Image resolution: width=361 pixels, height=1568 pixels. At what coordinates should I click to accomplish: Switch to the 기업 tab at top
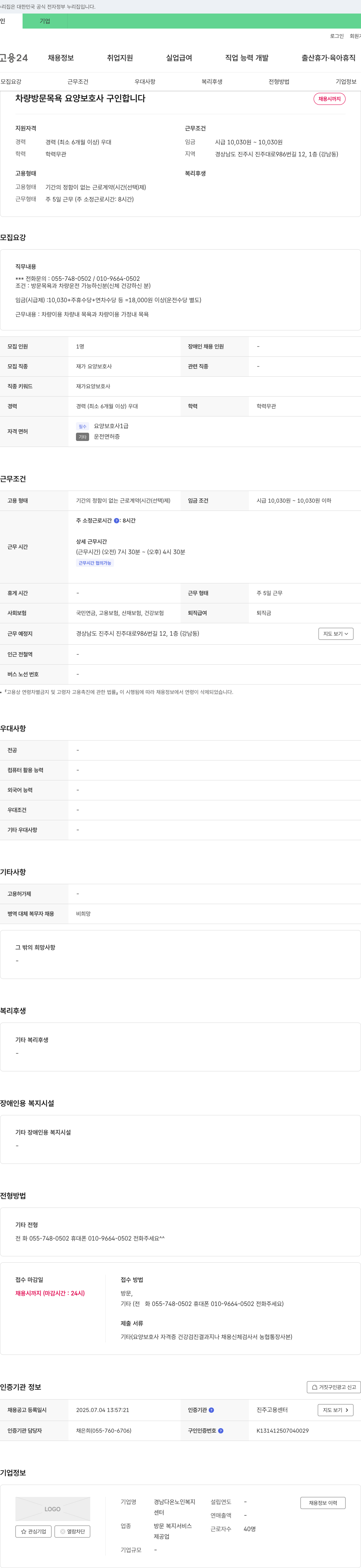(44, 21)
